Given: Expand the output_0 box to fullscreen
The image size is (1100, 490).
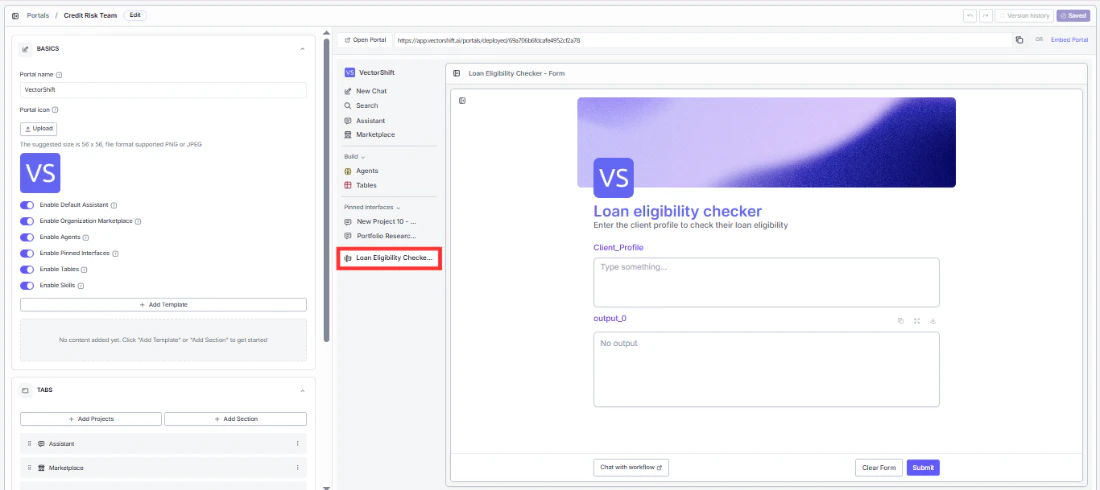Looking at the screenshot, I should pyautogui.click(x=917, y=321).
